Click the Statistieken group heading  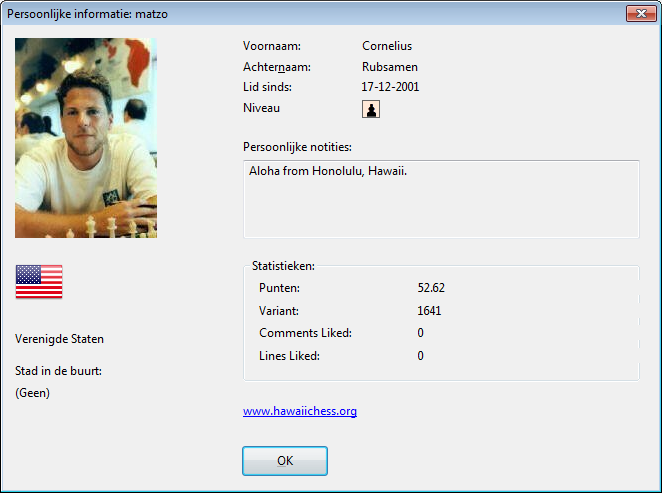coord(283,266)
